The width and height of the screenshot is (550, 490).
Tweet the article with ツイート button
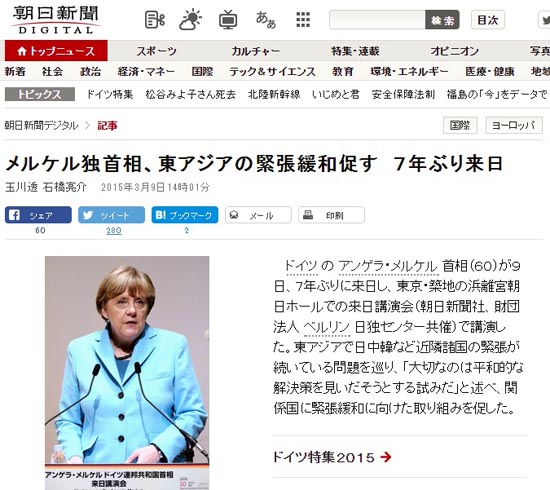(x=111, y=215)
